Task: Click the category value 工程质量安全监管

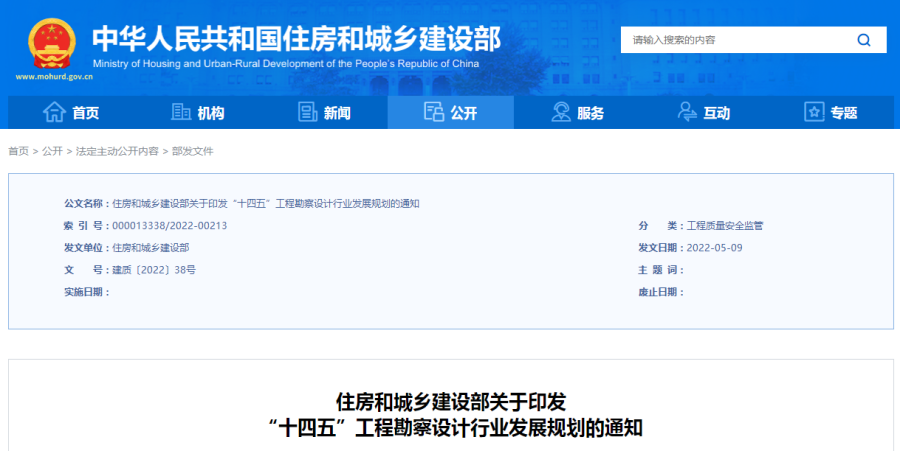Action: pos(725,226)
